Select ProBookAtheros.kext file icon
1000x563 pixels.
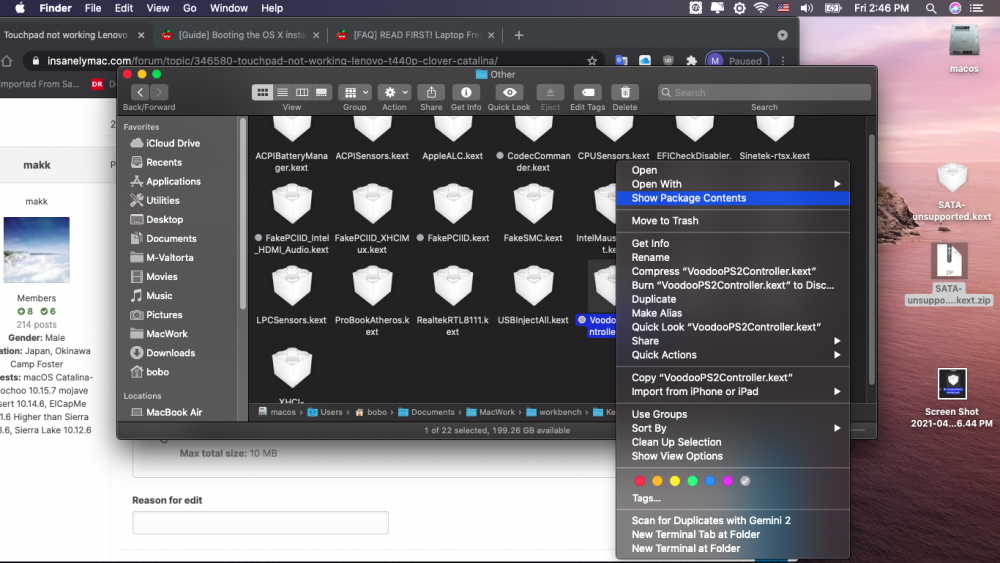pyautogui.click(x=372, y=286)
